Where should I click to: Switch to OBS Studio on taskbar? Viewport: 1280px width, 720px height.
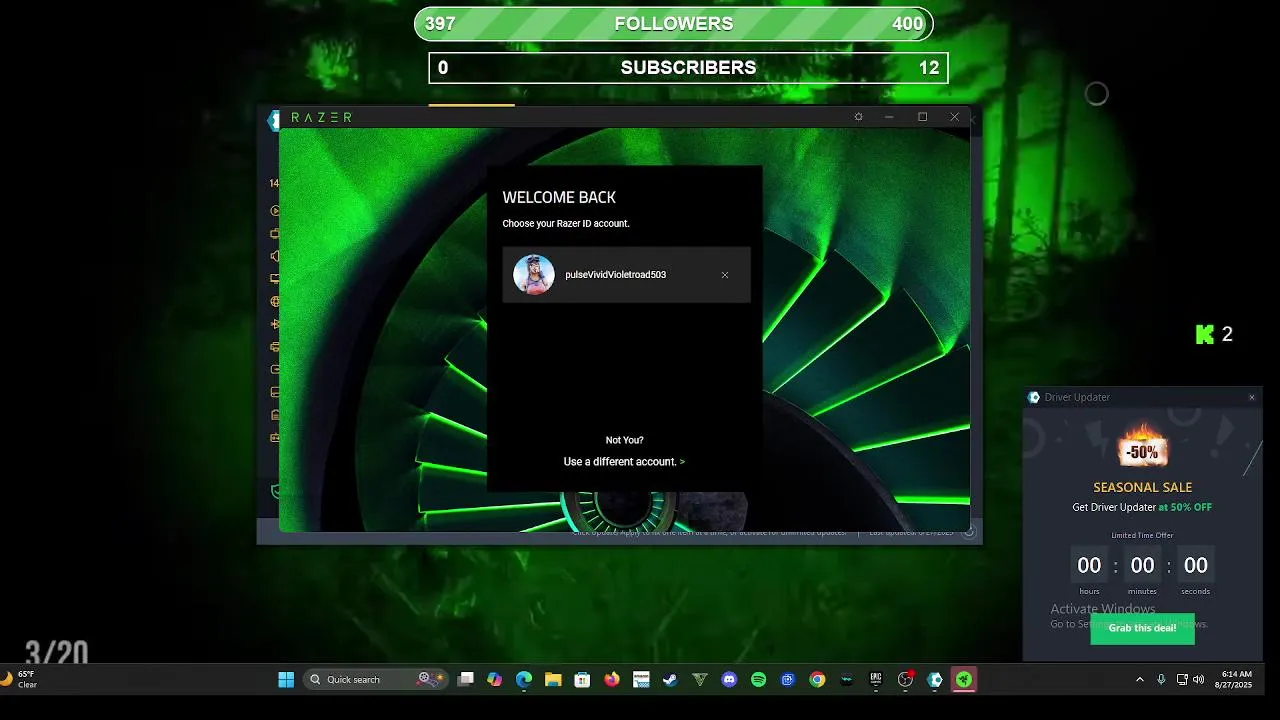906,680
